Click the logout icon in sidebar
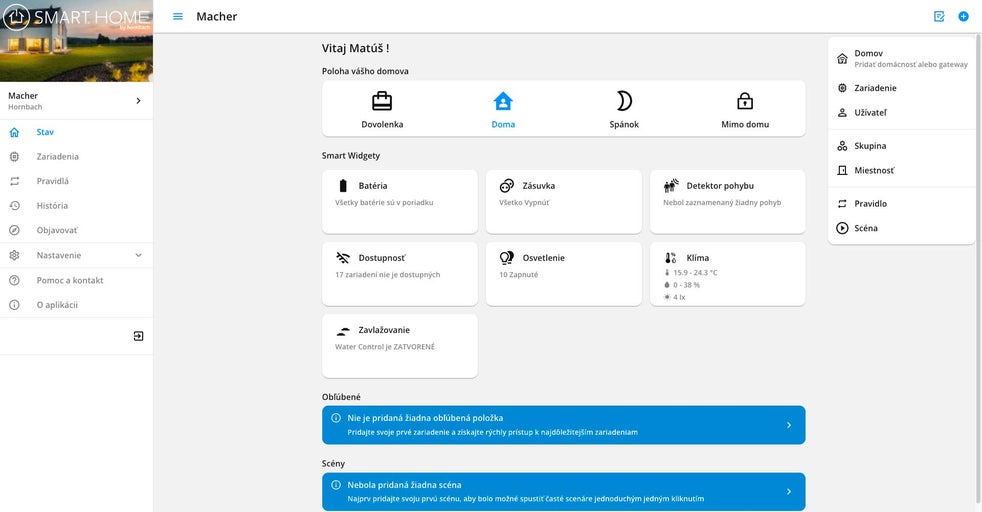The image size is (982, 512). tap(138, 336)
